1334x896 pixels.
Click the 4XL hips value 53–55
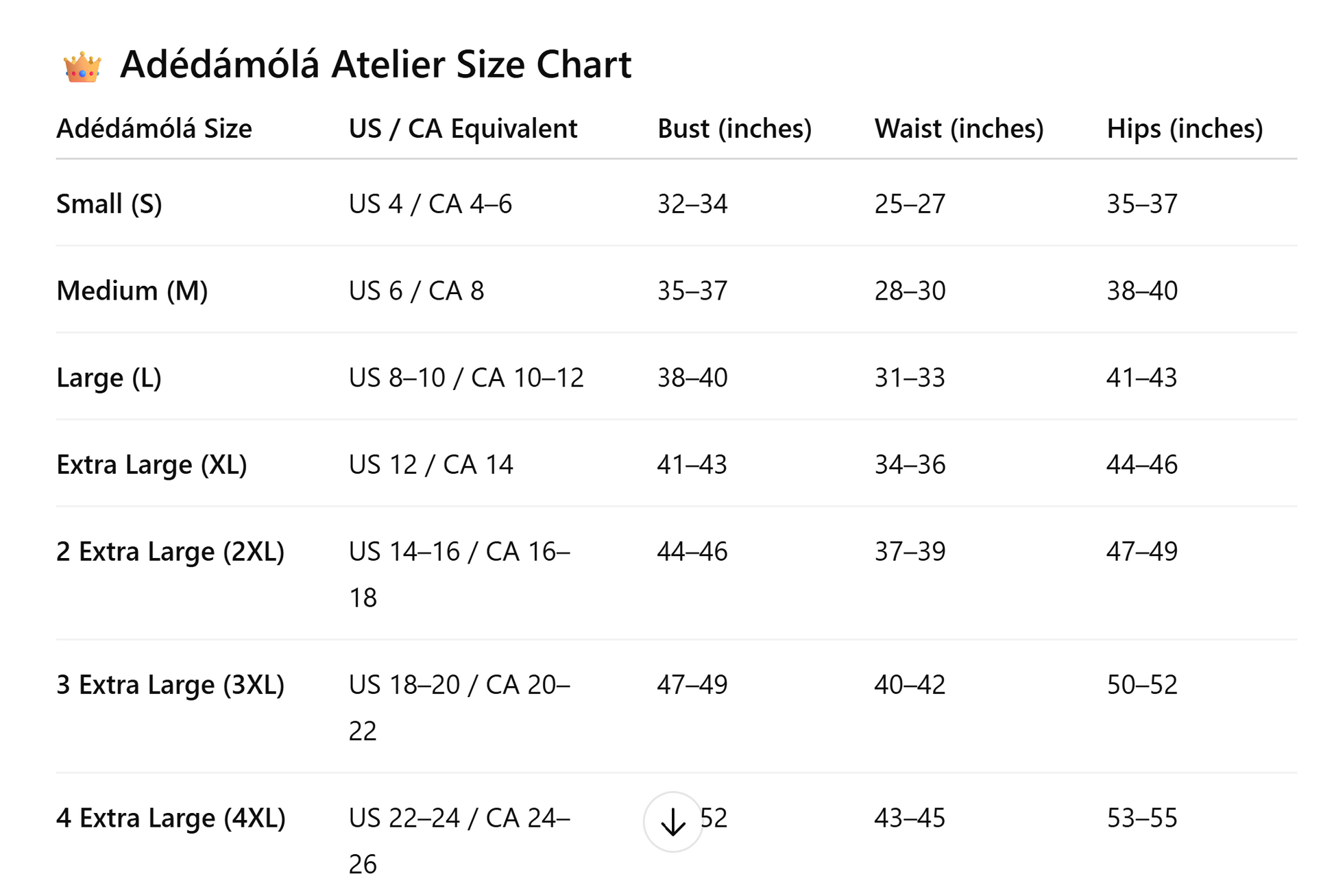tap(1141, 818)
